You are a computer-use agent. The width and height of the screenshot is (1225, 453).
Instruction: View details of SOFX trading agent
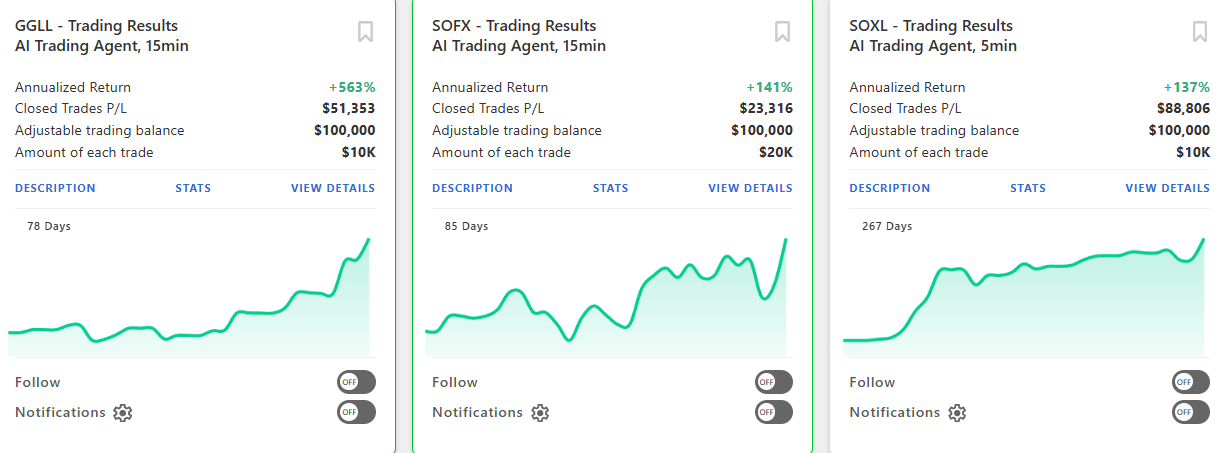click(x=750, y=188)
